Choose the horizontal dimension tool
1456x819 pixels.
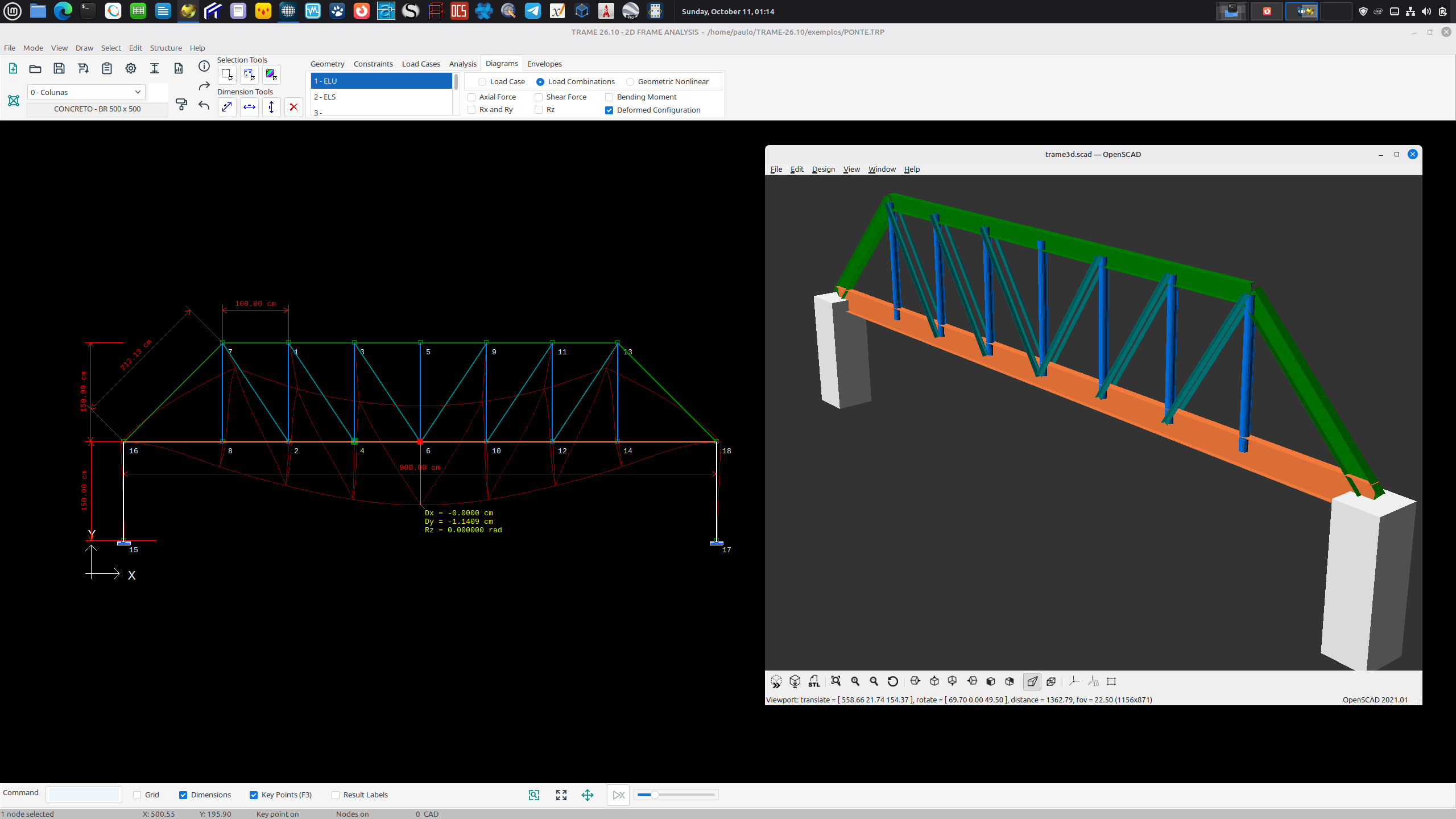click(249, 106)
